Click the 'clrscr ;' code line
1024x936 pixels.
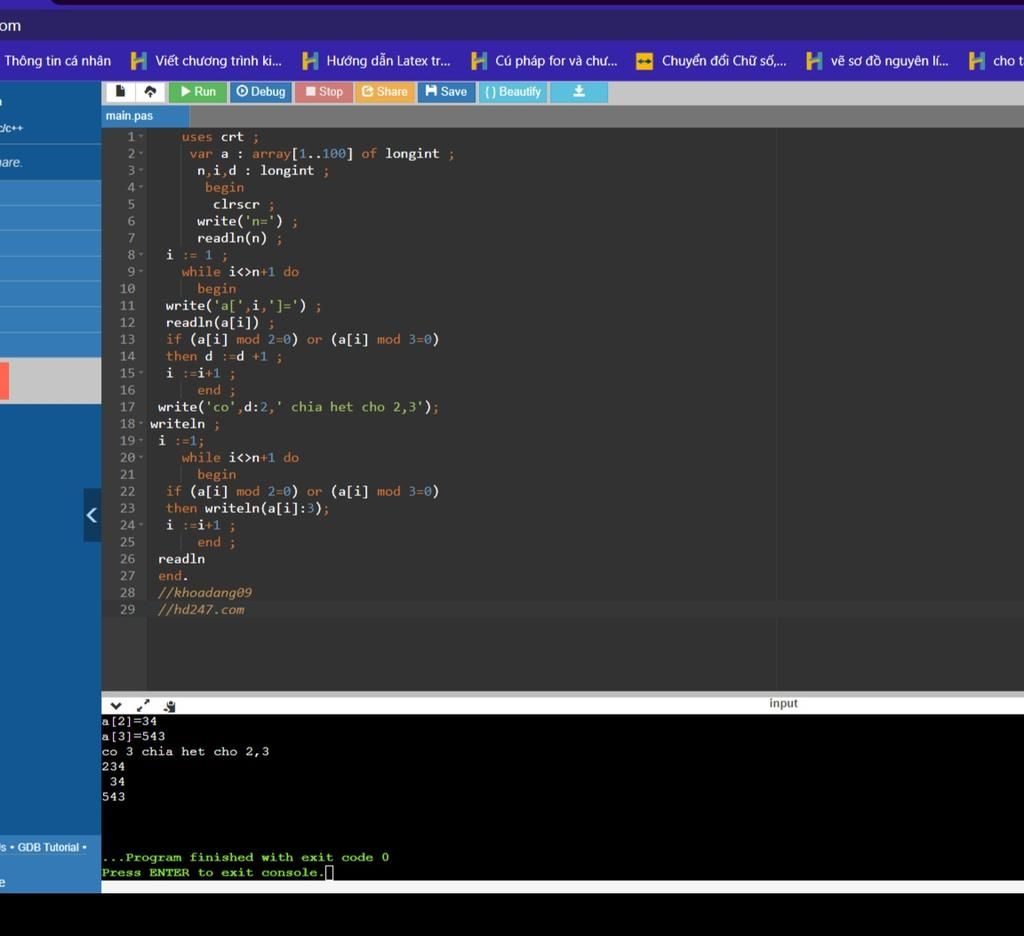tap(244, 204)
